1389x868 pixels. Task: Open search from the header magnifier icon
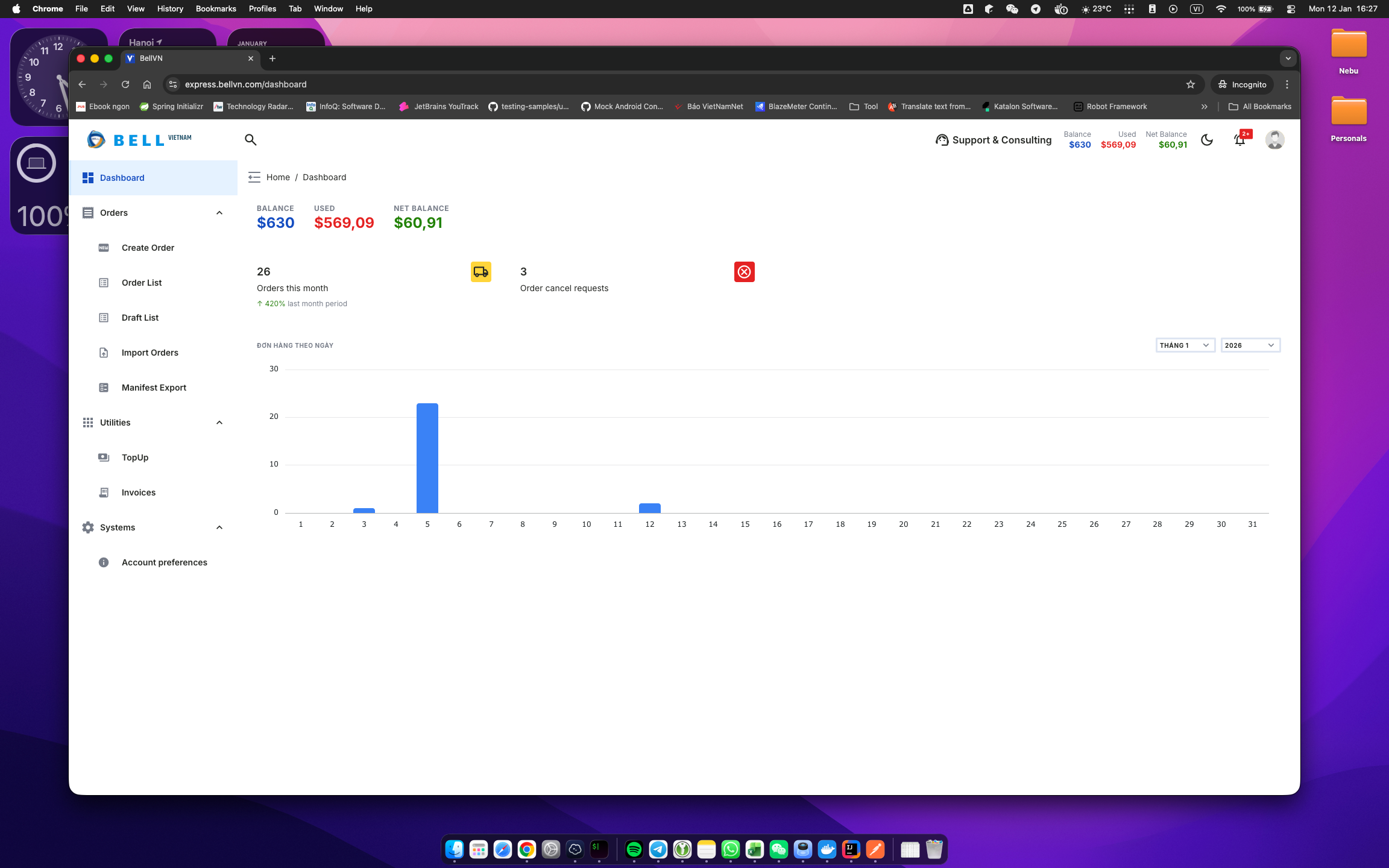pyautogui.click(x=250, y=139)
